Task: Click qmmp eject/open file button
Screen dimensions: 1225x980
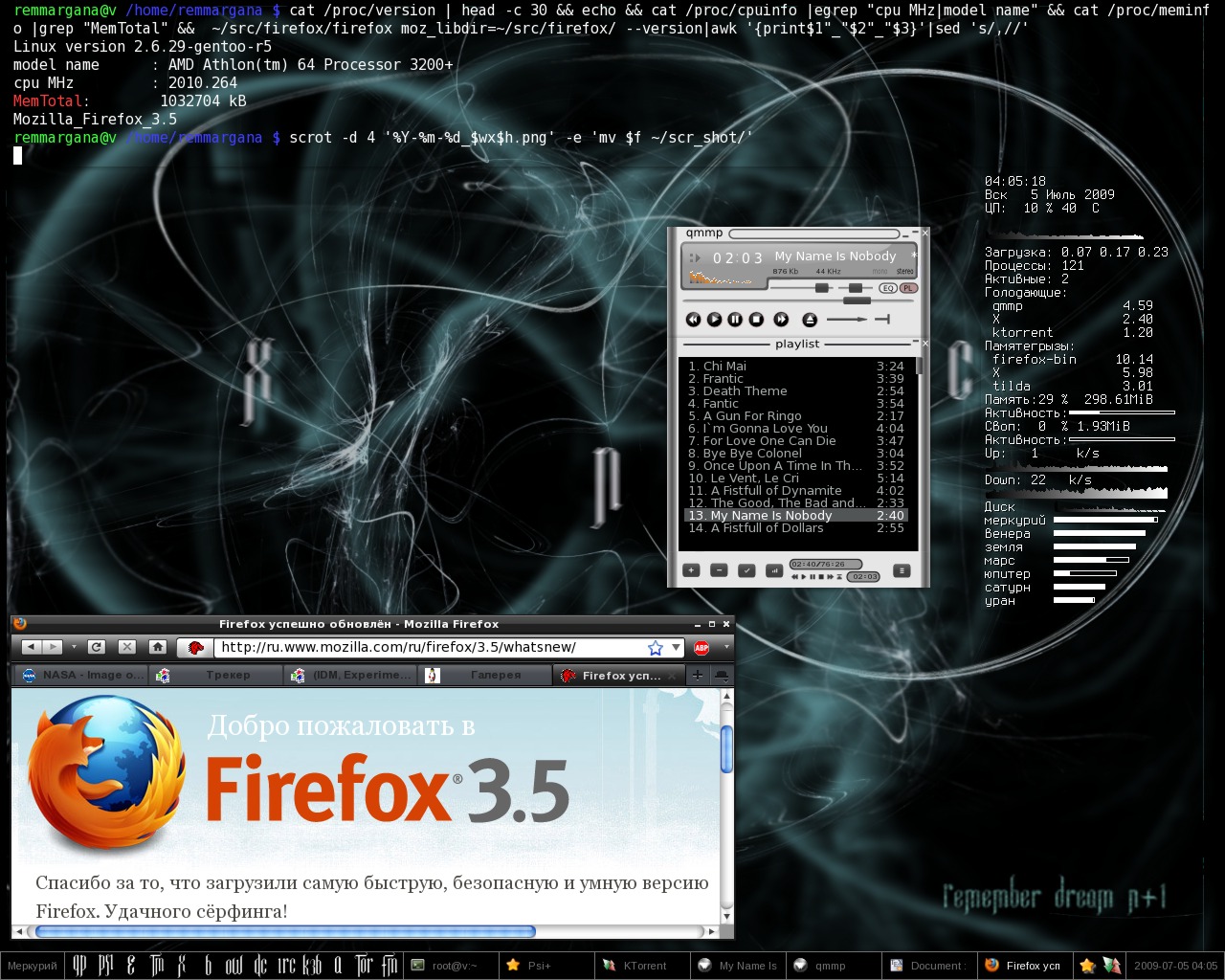Action: click(x=810, y=320)
